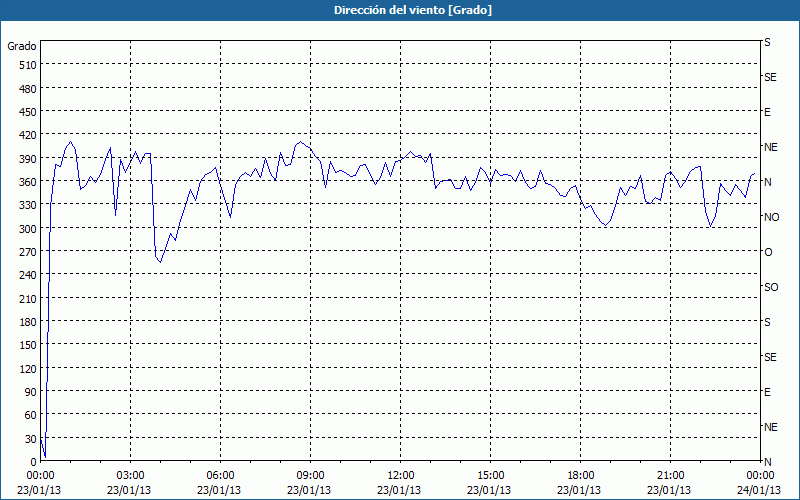
Task: Select the '18:00' time axis label
Action: tap(580, 476)
